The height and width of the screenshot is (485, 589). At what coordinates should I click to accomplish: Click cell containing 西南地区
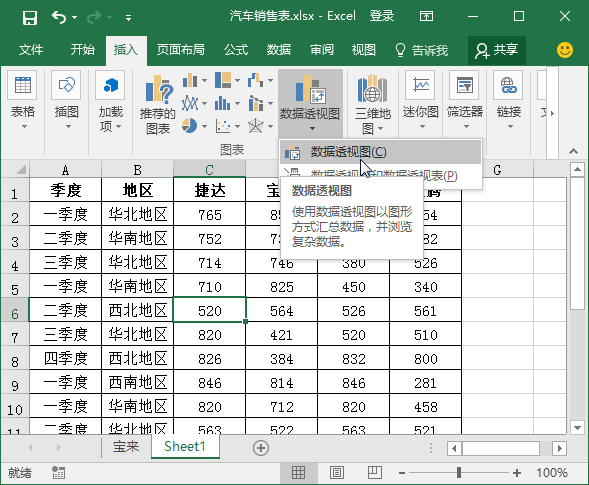[x=137, y=382]
